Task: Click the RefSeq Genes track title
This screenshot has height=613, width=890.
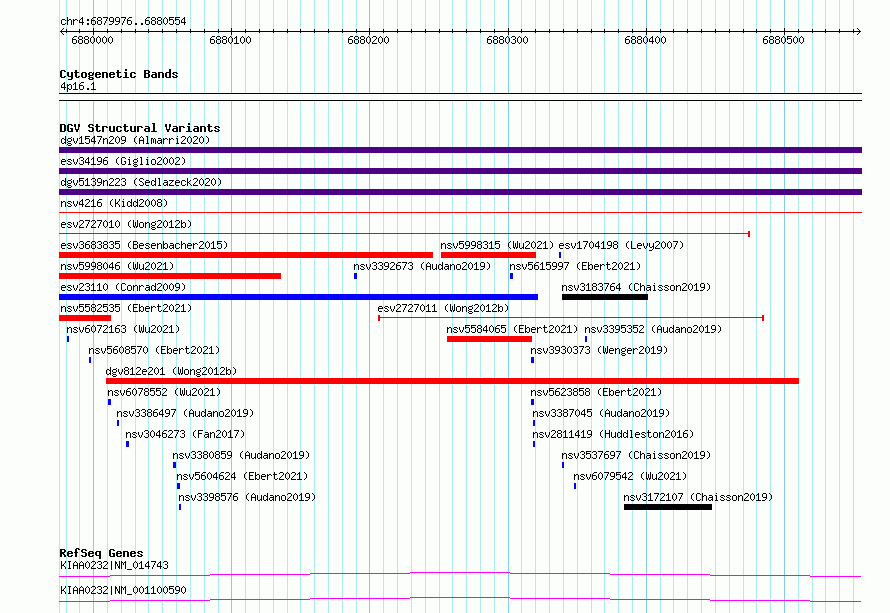Action: [x=101, y=553]
